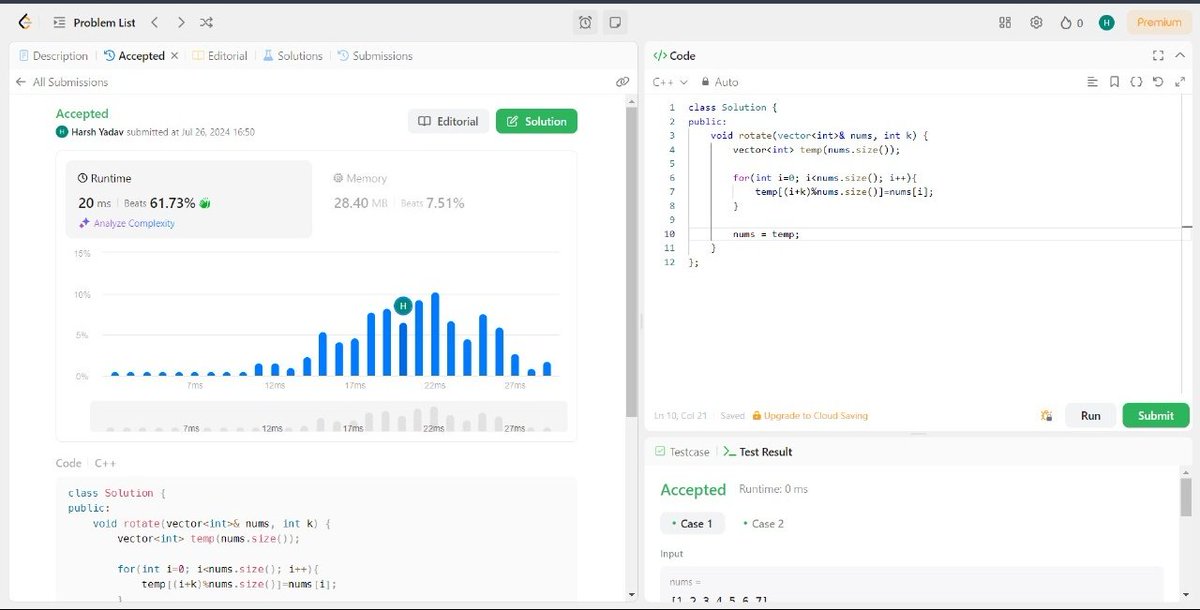Open editor settings via the braces icon
This screenshot has height=610, width=1200.
click(x=1136, y=82)
